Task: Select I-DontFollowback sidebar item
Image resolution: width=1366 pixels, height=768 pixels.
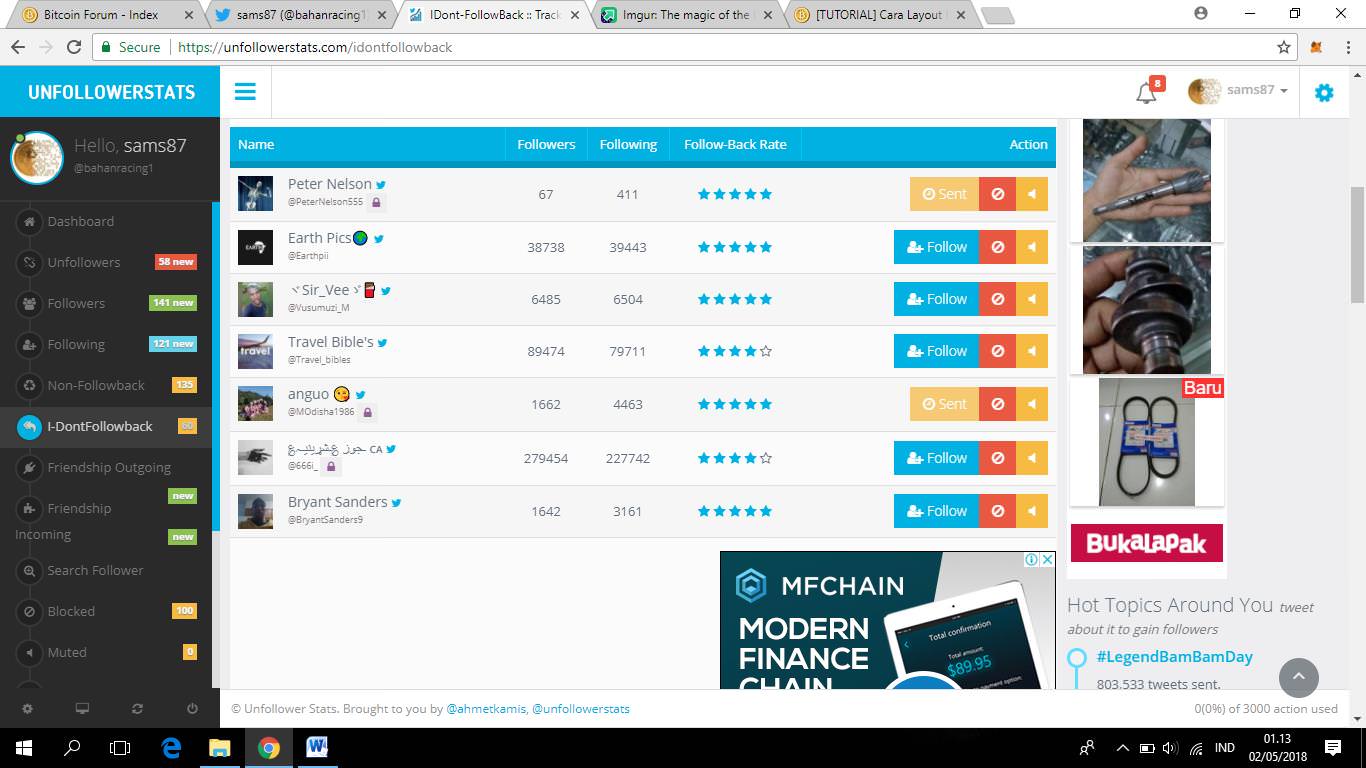Action: pyautogui.click(x=100, y=427)
